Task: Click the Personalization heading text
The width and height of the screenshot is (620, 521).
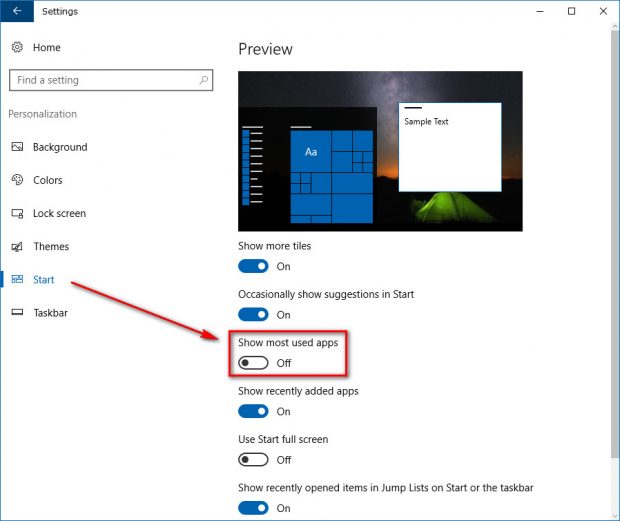Action: coord(43,114)
